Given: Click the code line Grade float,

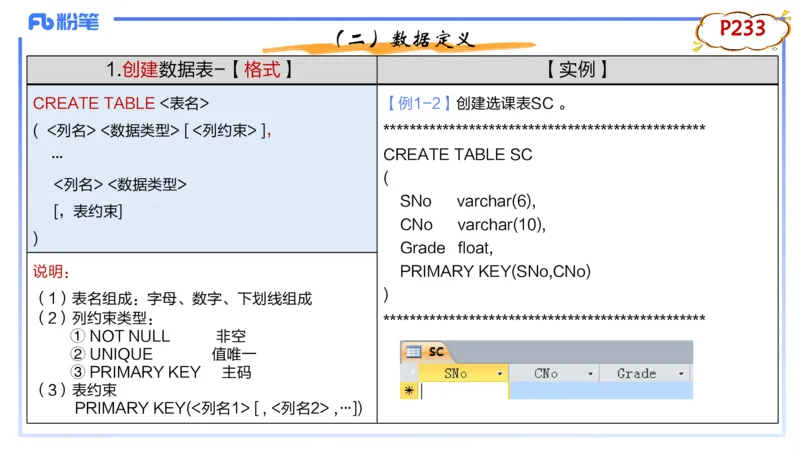Looking at the screenshot, I should [x=446, y=248].
